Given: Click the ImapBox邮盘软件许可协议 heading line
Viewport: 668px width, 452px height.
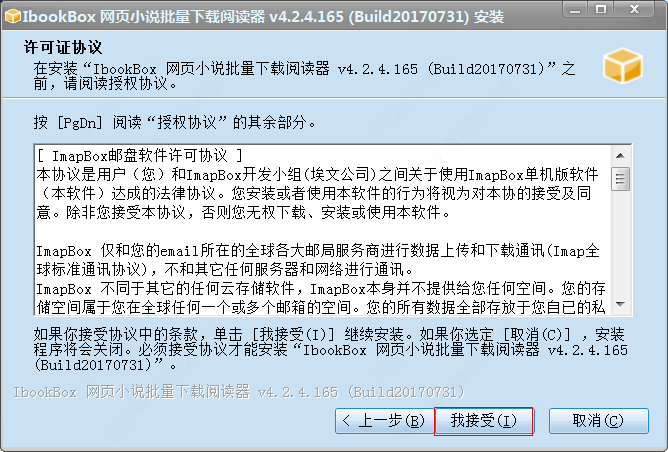Looking at the screenshot, I should (140, 156).
